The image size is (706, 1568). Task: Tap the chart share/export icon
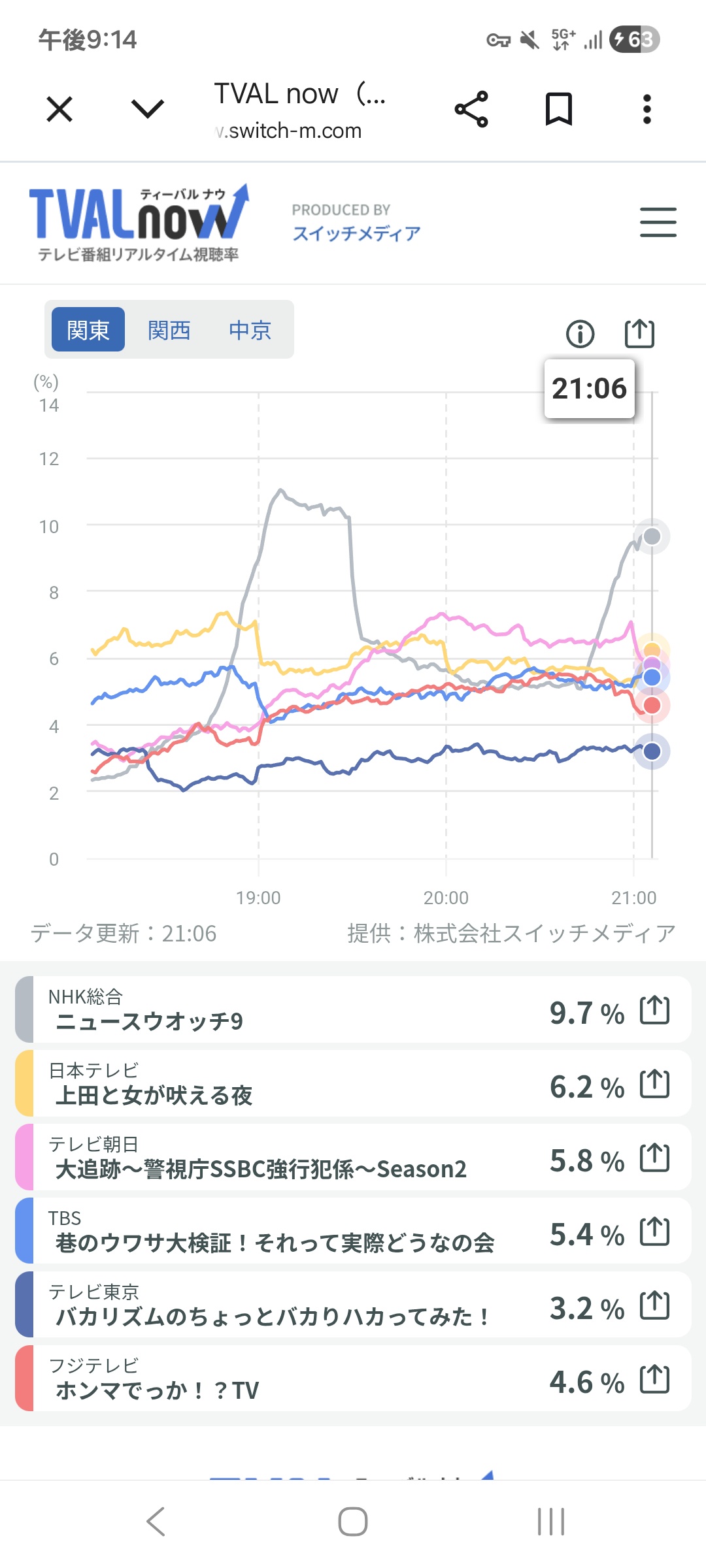[639, 333]
